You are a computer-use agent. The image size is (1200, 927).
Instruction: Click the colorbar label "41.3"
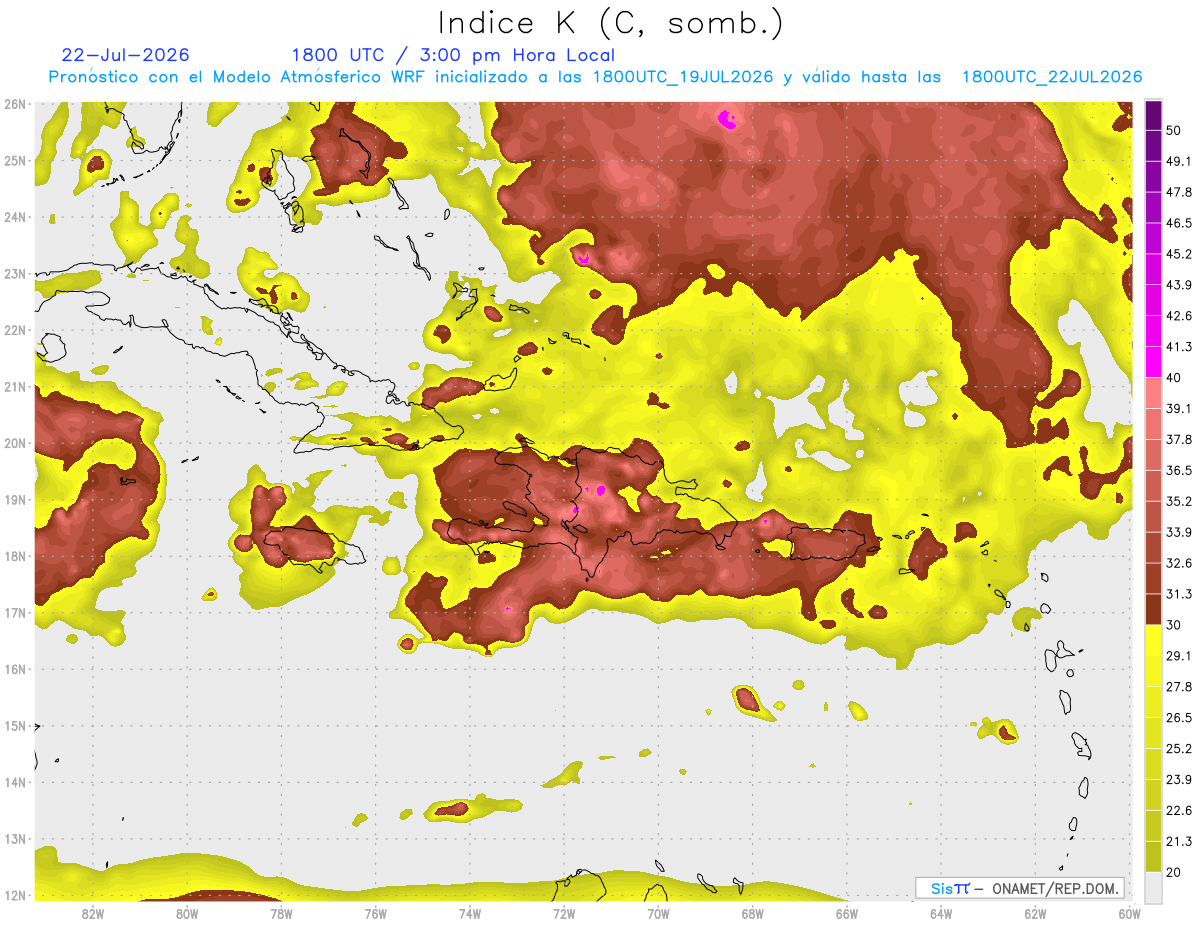[1179, 347]
